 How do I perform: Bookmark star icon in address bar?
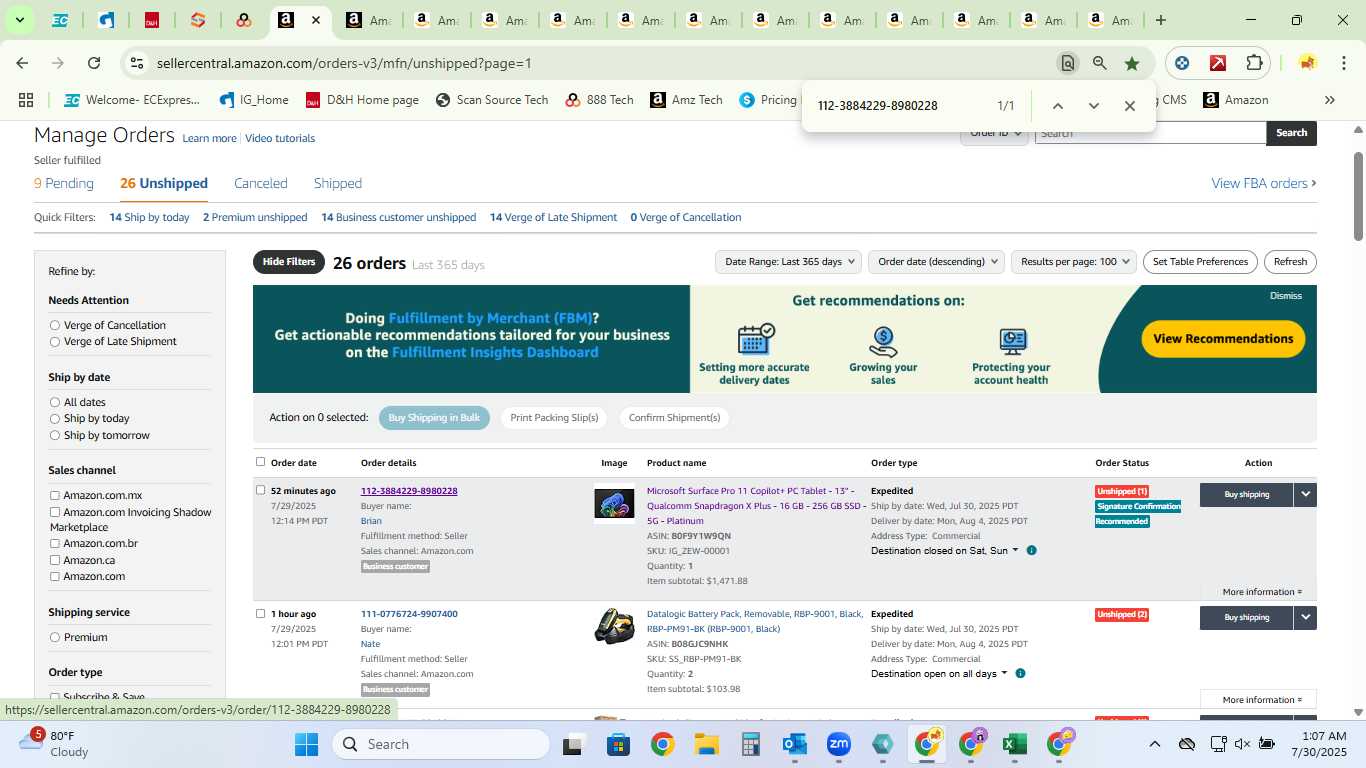click(1132, 63)
